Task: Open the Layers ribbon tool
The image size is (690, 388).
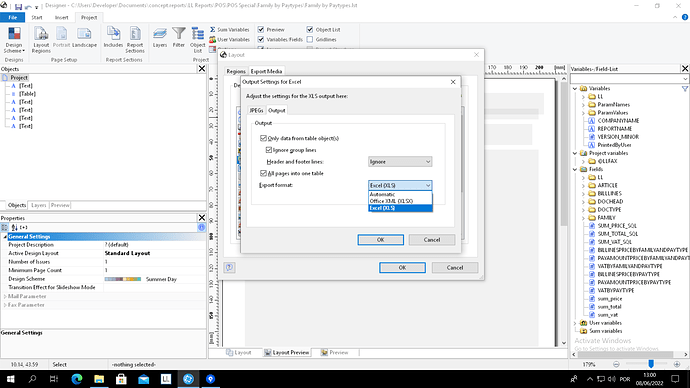Action: (x=160, y=37)
